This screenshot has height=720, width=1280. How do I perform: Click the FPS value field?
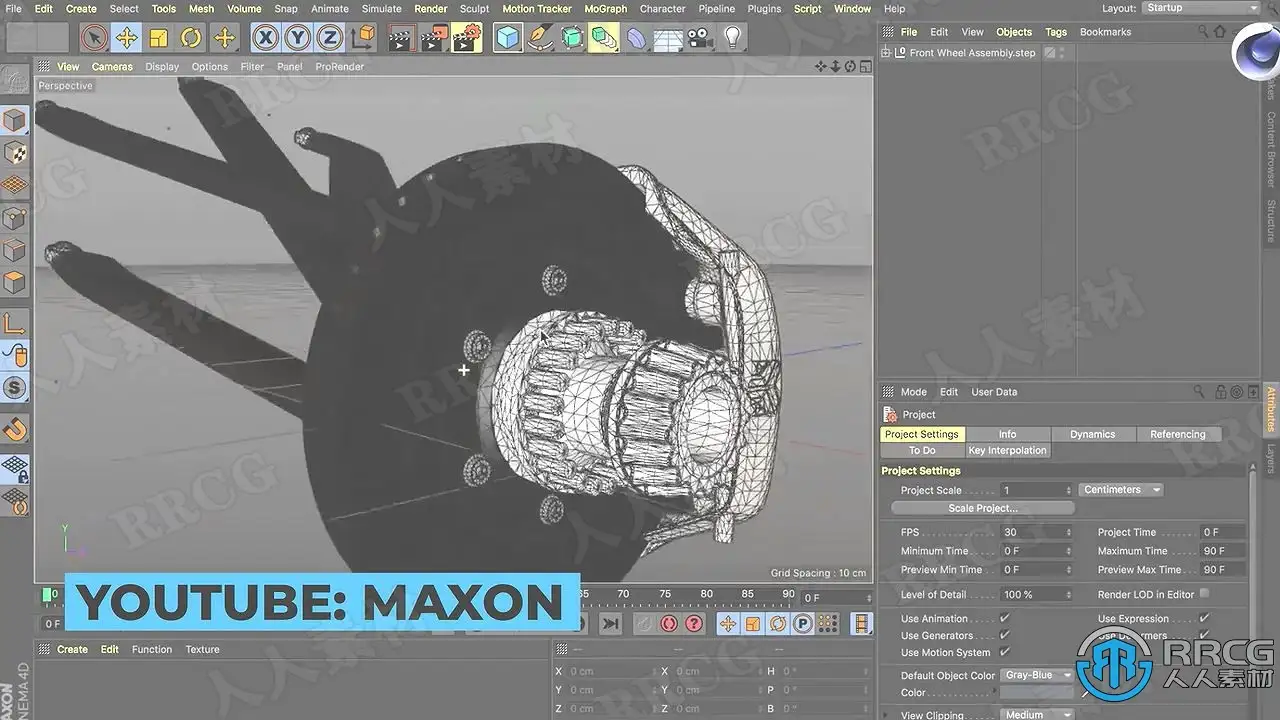coord(1037,533)
